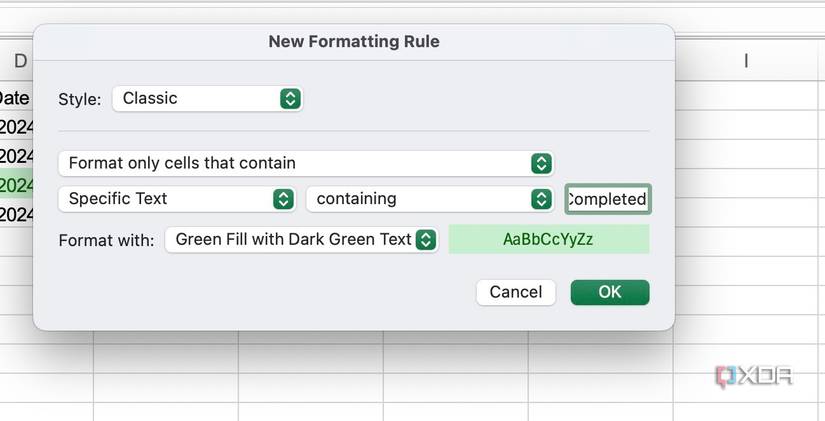Click the green arrows icon next to Specific Text
825x421 pixels.
pos(283,199)
